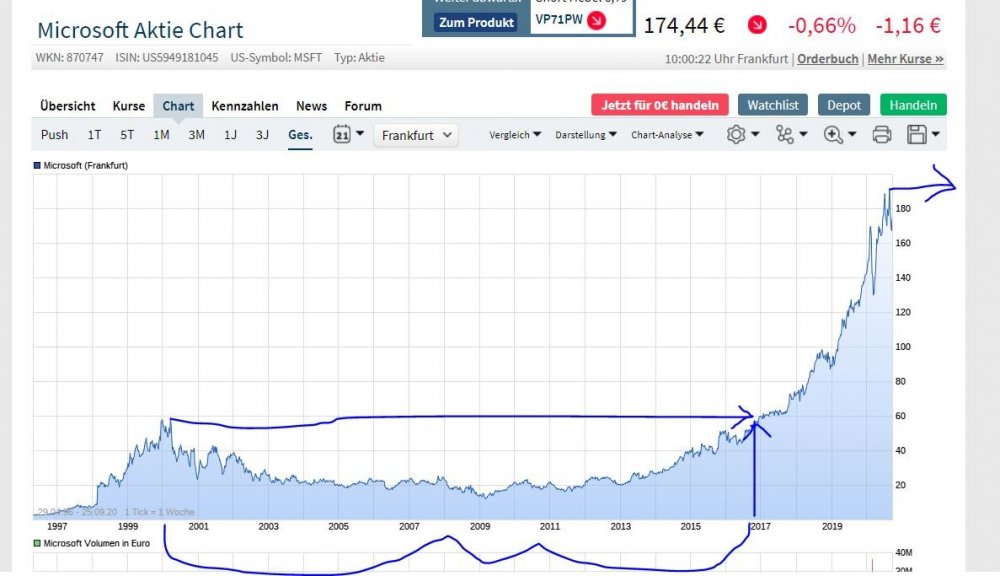This screenshot has width=1000, height=576.
Task: Toggle Push live updates
Action: [x=55, y=134]
